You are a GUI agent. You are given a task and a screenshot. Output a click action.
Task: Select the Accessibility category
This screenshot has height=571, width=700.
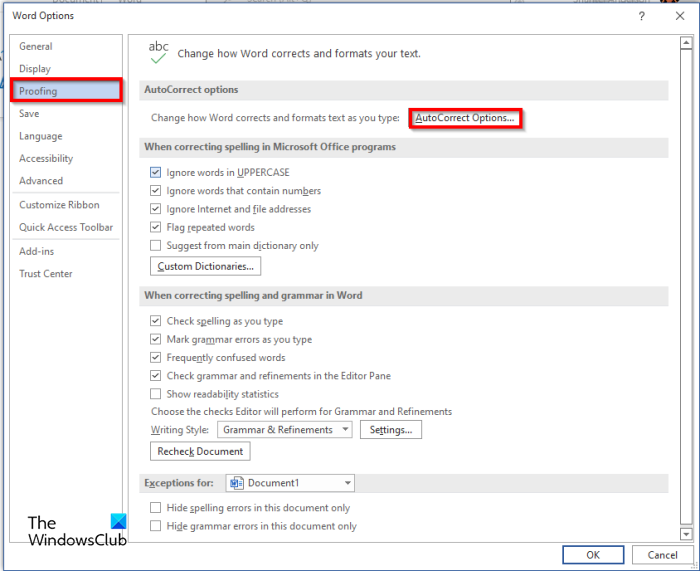point(66,158)
